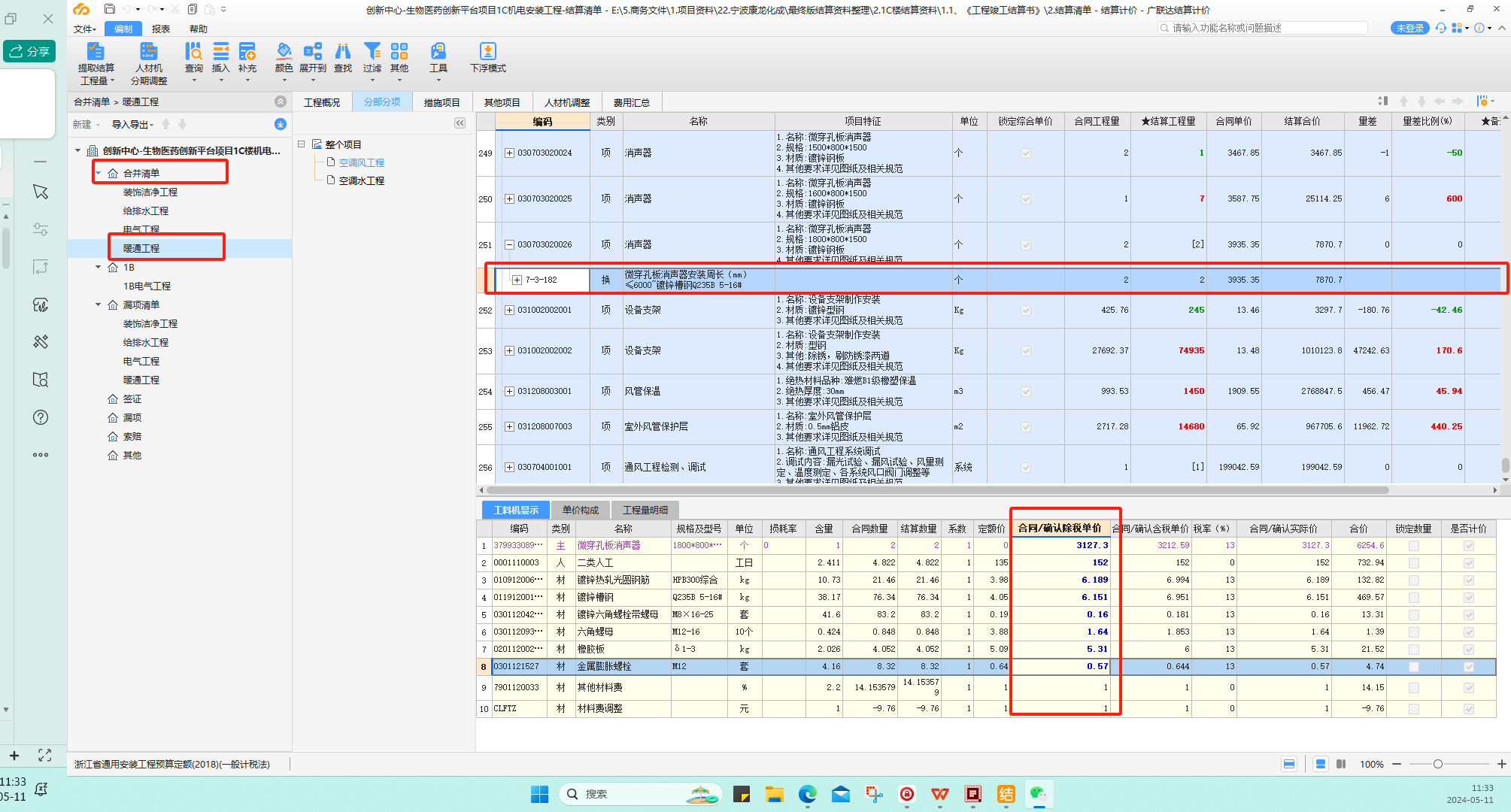Click the zoom plus button
The image size is (1511, 812).
1501,764
